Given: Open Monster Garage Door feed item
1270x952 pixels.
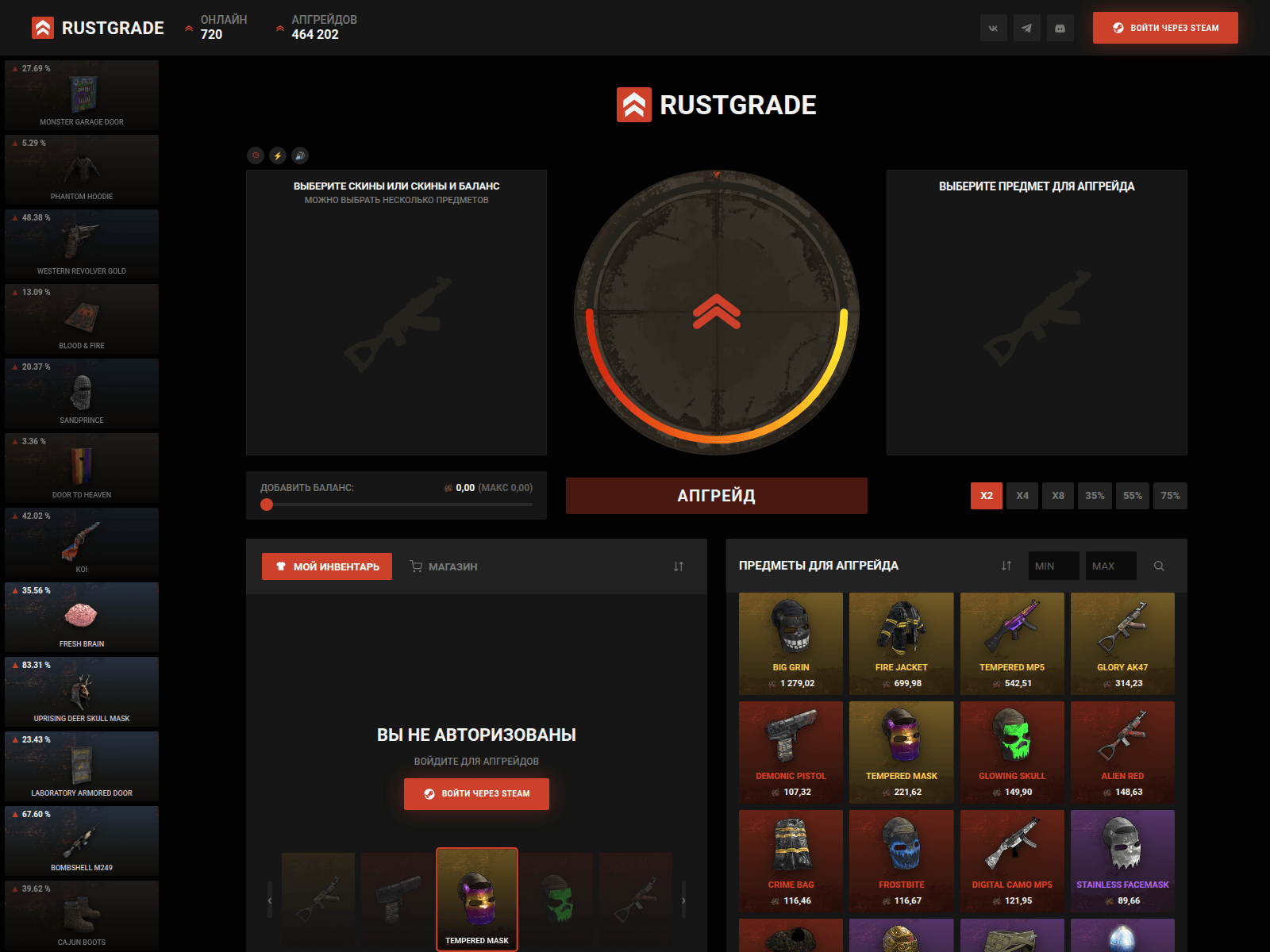Looking at the screenshot, I should click(x=82, y=95).
